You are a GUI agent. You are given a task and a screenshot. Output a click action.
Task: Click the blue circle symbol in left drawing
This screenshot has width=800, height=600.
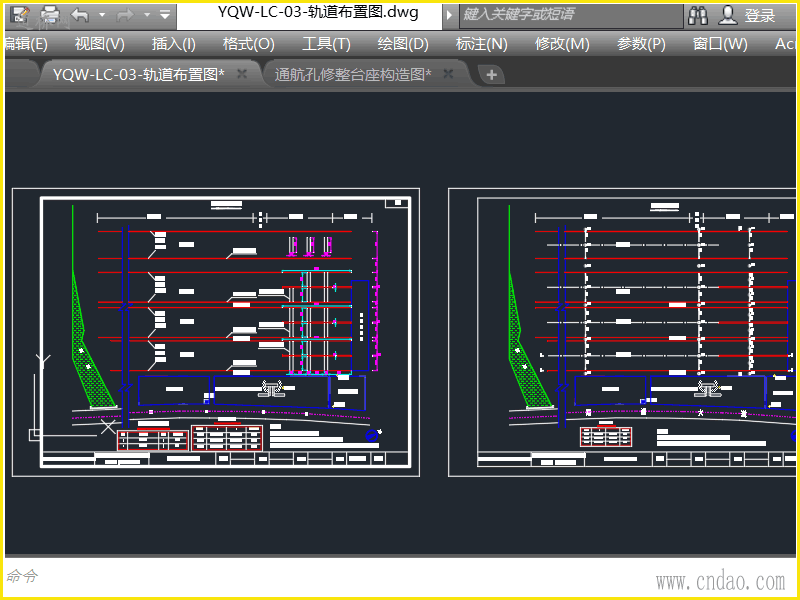click(372, 435)
